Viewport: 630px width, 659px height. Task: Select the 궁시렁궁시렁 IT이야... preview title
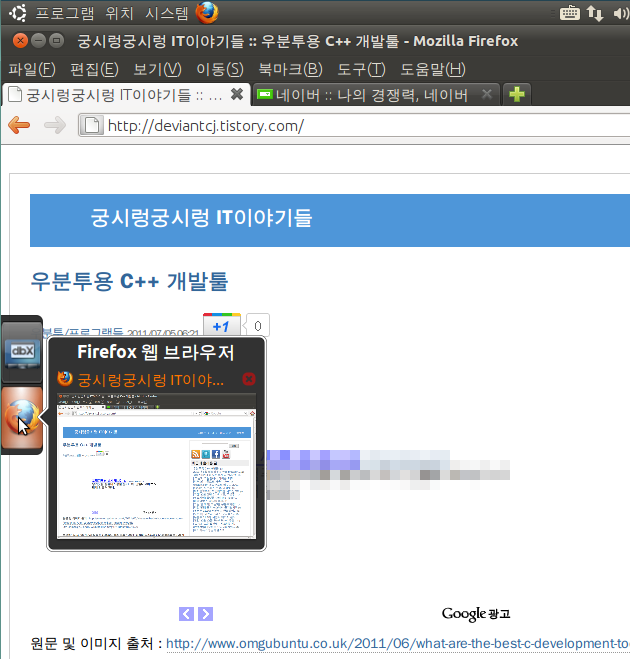pyautogui.click(x=150, y=380)
